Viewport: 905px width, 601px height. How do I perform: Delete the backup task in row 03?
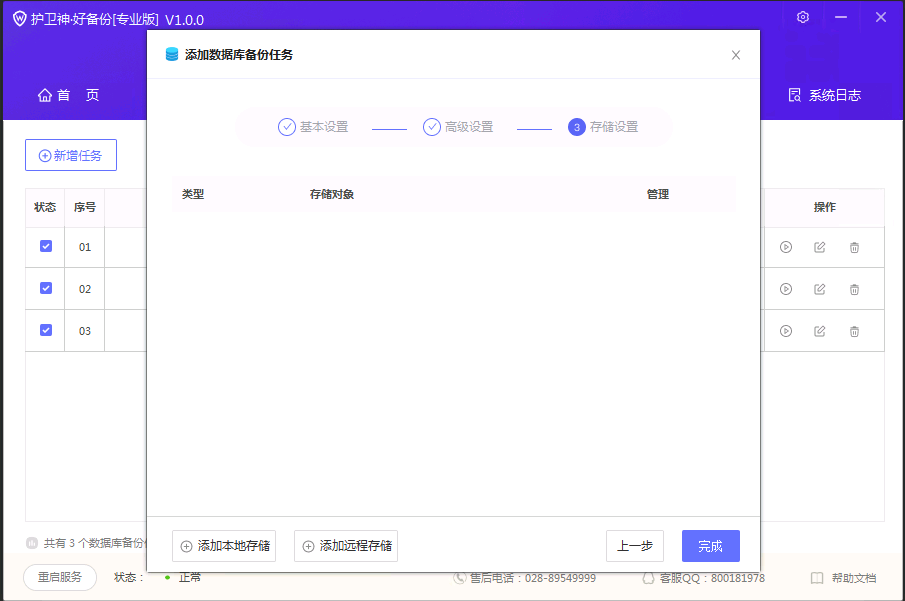(854, 331)
